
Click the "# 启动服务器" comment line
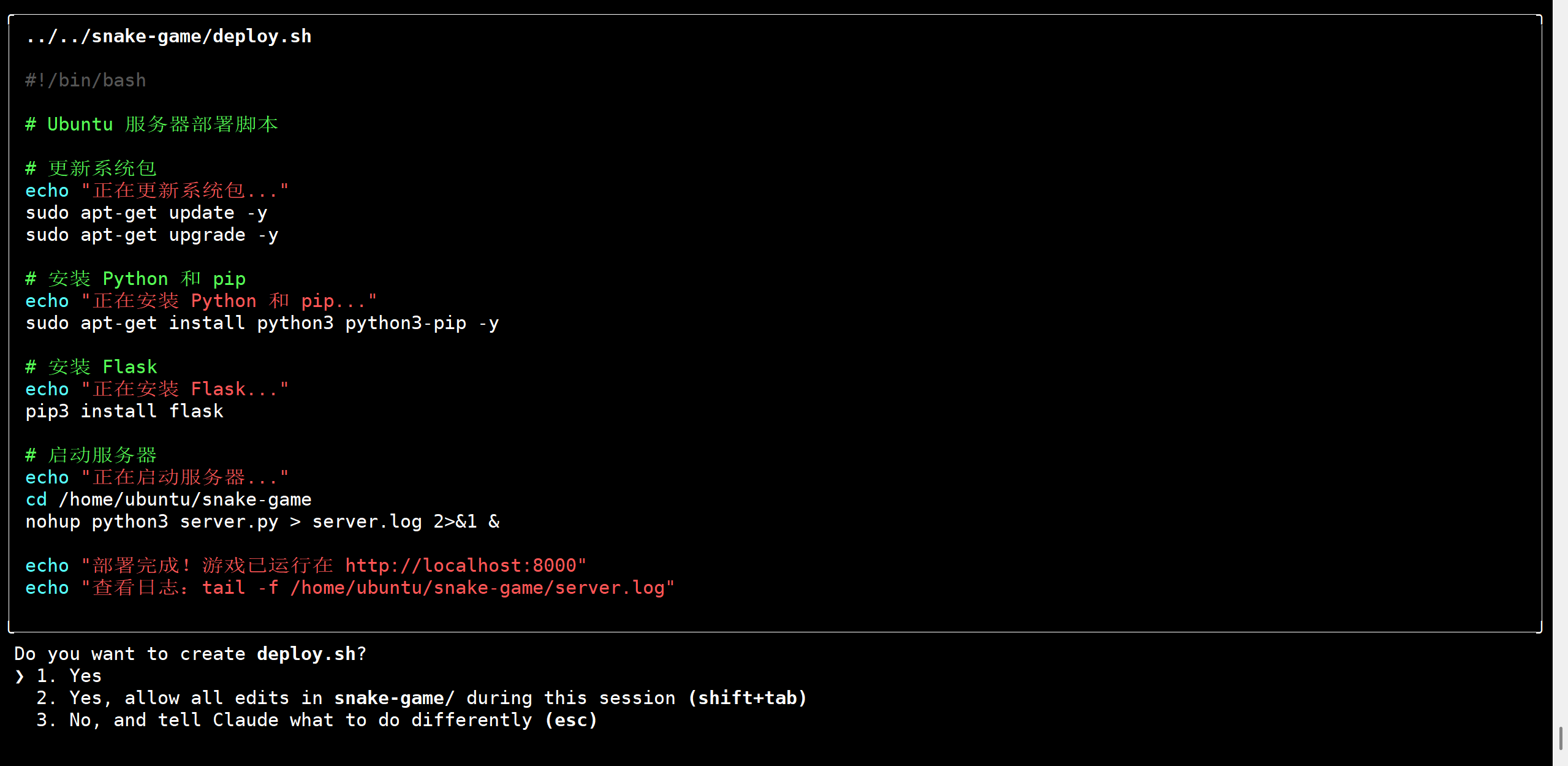pos(91,455)
